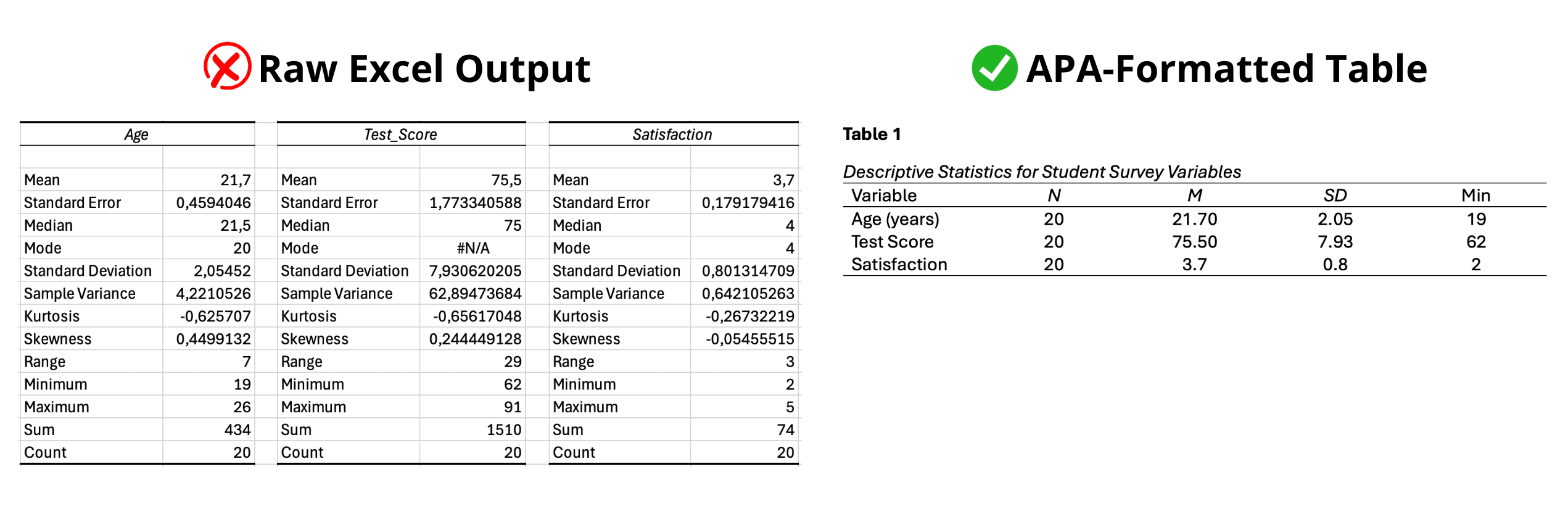This screenshot has width=1568, height=511.
Task: Click the "Age (years)" row label
Action: [895, 219]
